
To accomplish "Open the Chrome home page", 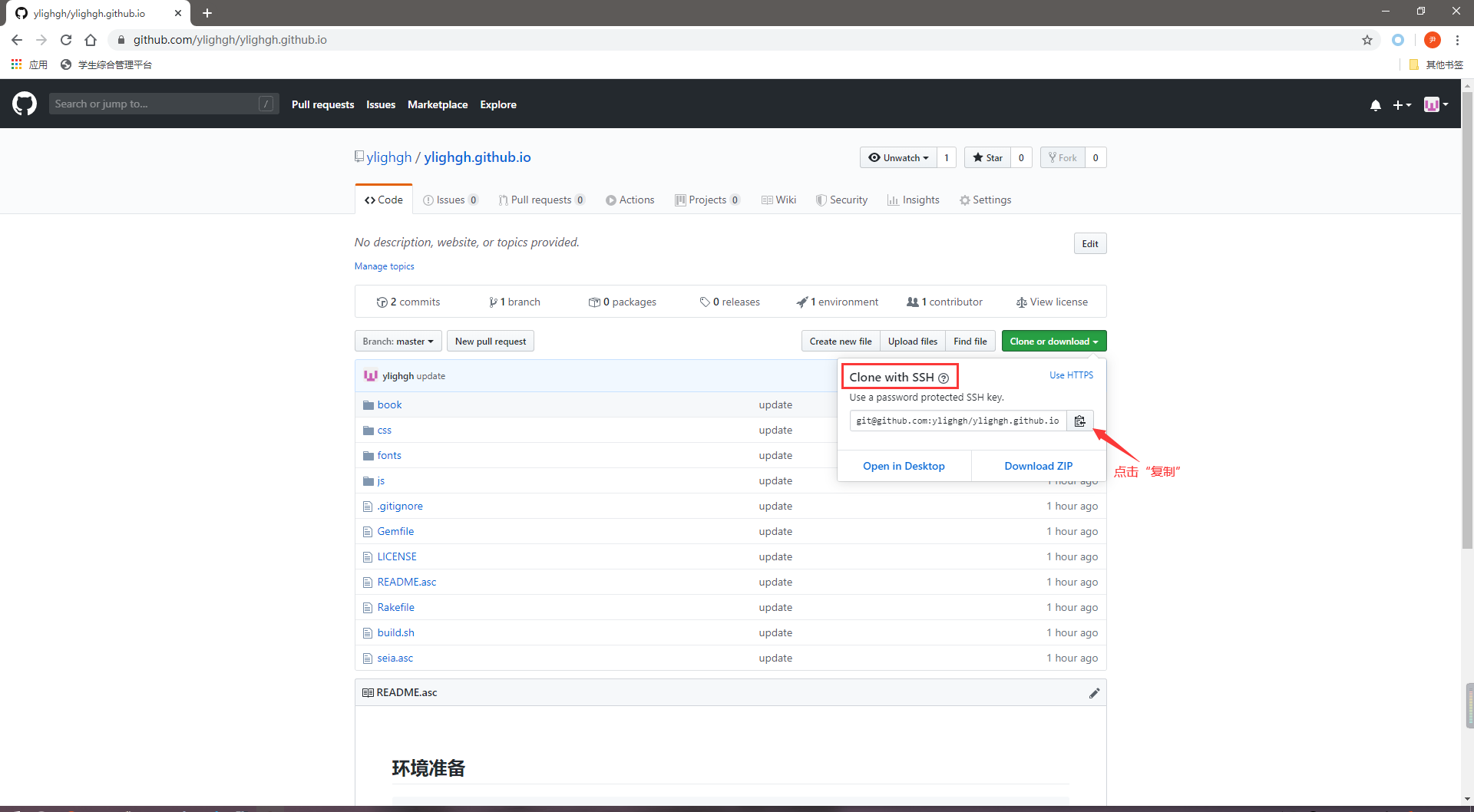I will pyautogui.click(x=91, y=40).
